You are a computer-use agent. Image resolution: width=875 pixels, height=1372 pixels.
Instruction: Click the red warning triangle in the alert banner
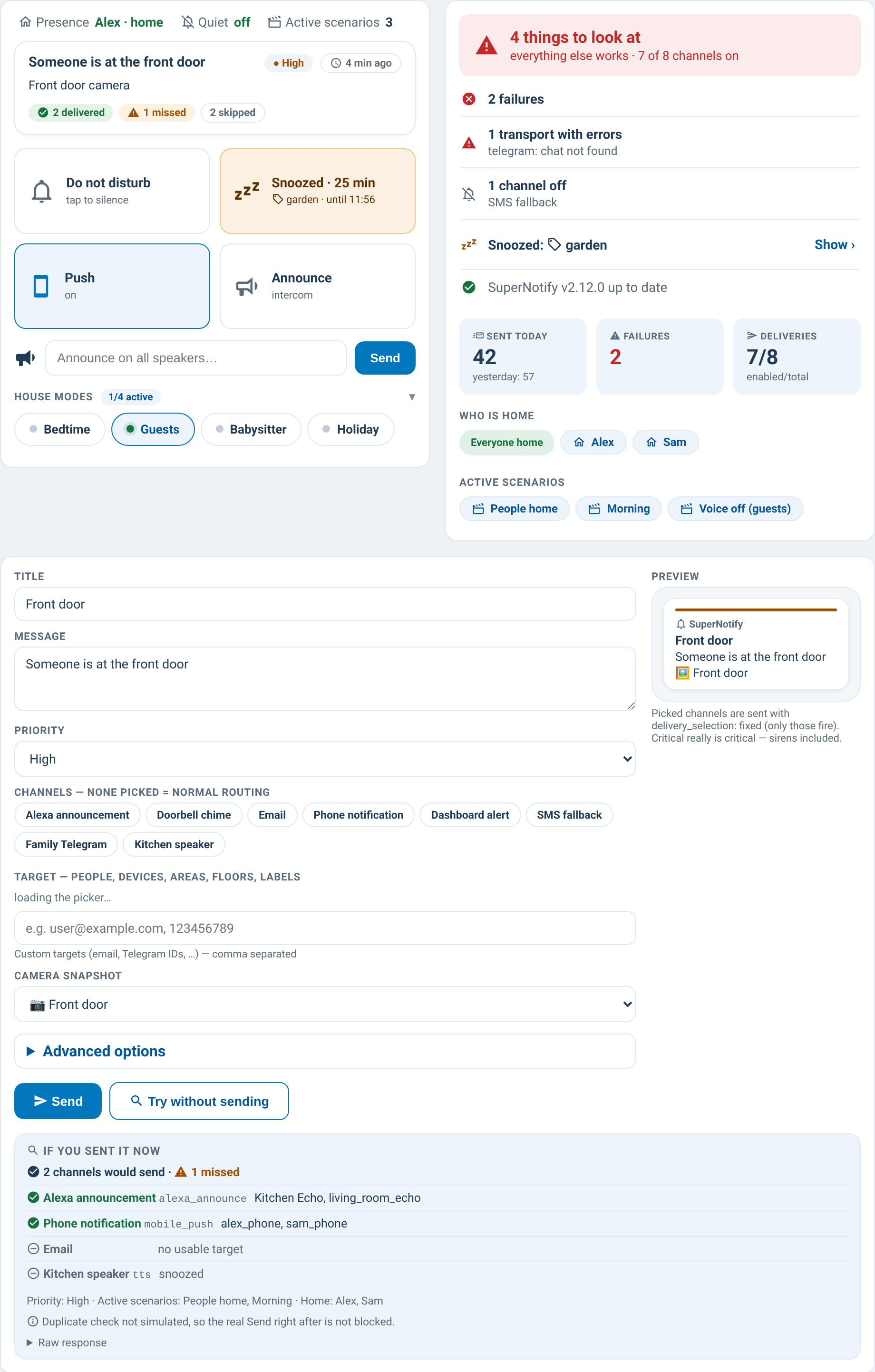coord(486,45)
